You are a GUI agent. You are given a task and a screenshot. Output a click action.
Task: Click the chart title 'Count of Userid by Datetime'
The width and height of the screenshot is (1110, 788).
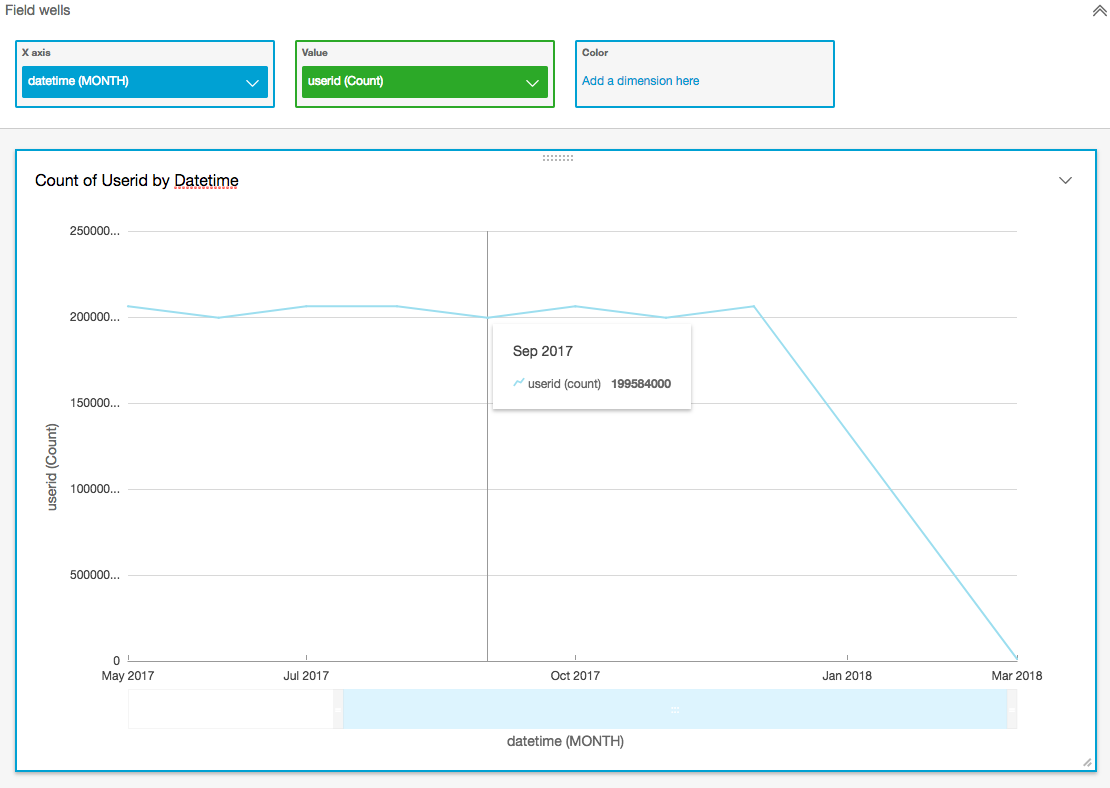point(137,181)
